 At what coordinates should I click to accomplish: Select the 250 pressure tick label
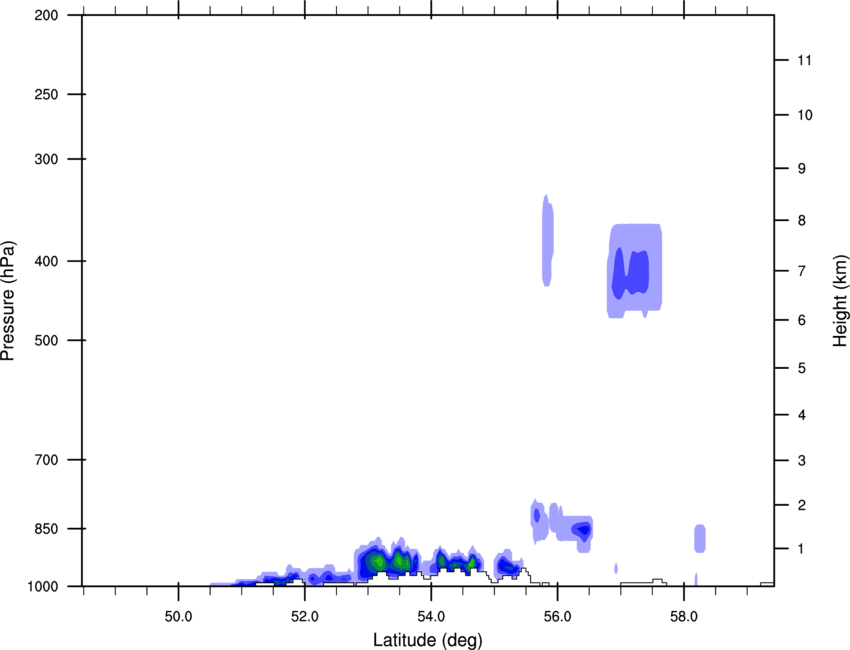(46, 94)
